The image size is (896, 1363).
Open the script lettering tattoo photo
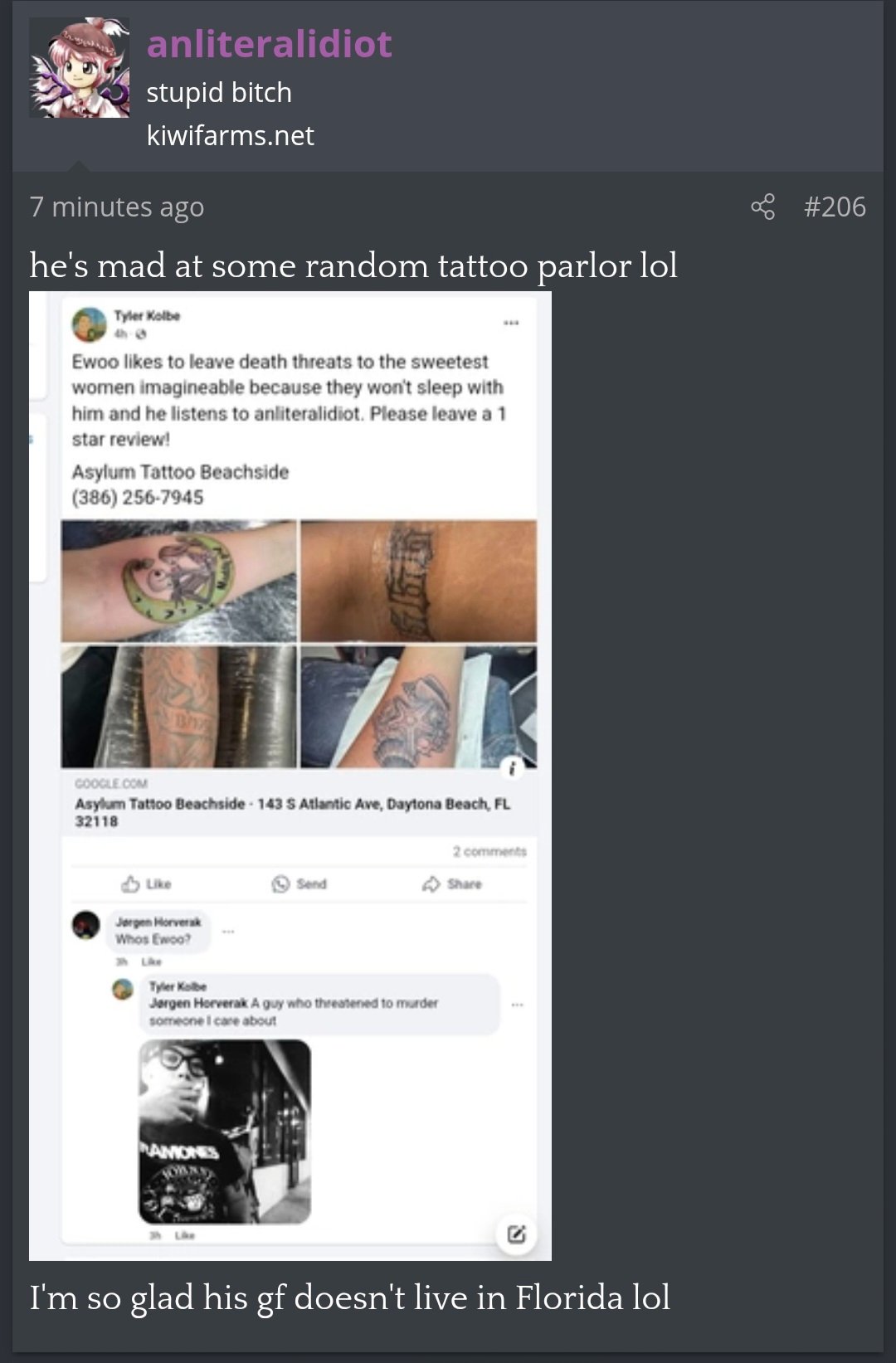[418, 581]
